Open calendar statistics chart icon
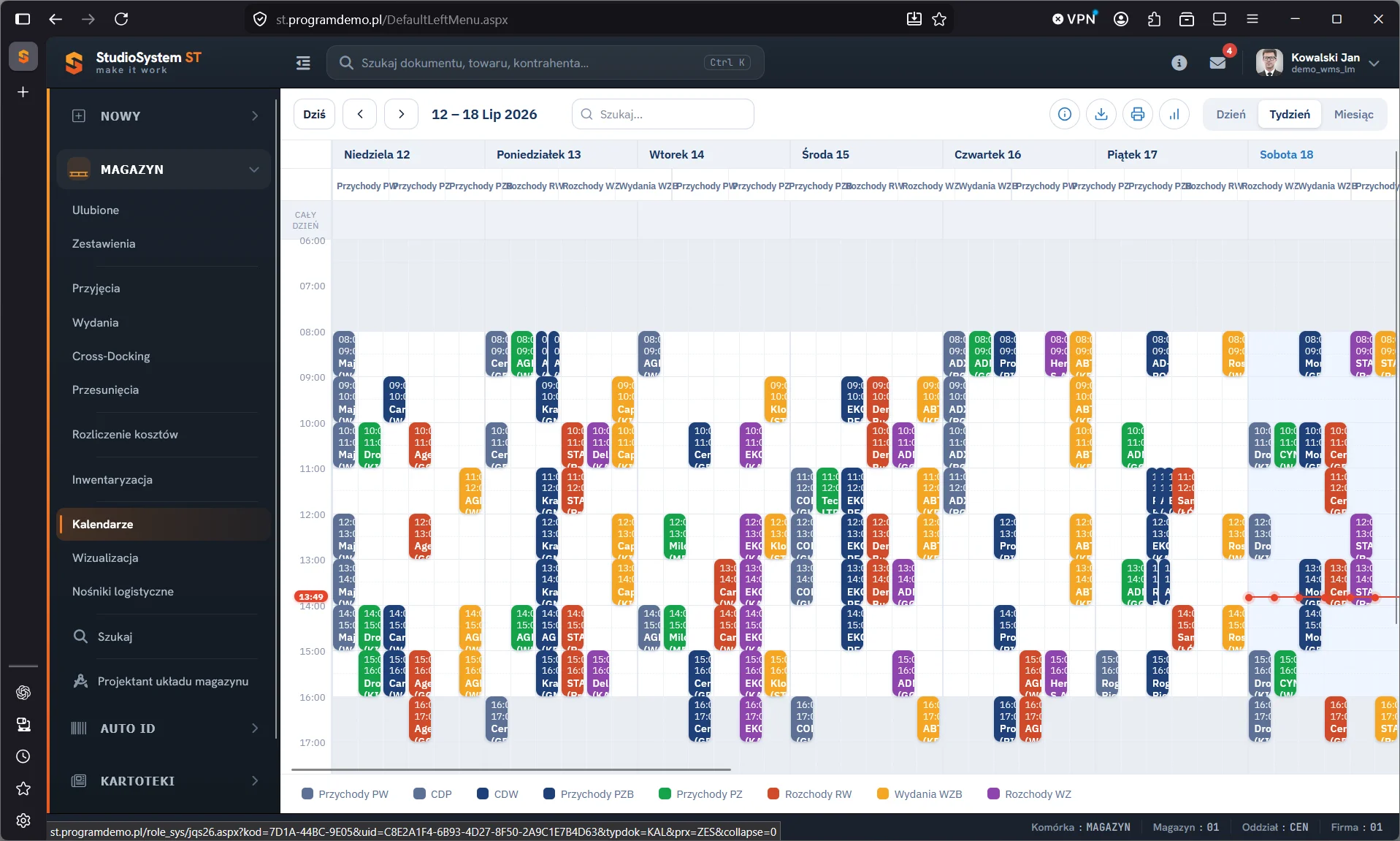1400x841 pixels. [1174, 114]
